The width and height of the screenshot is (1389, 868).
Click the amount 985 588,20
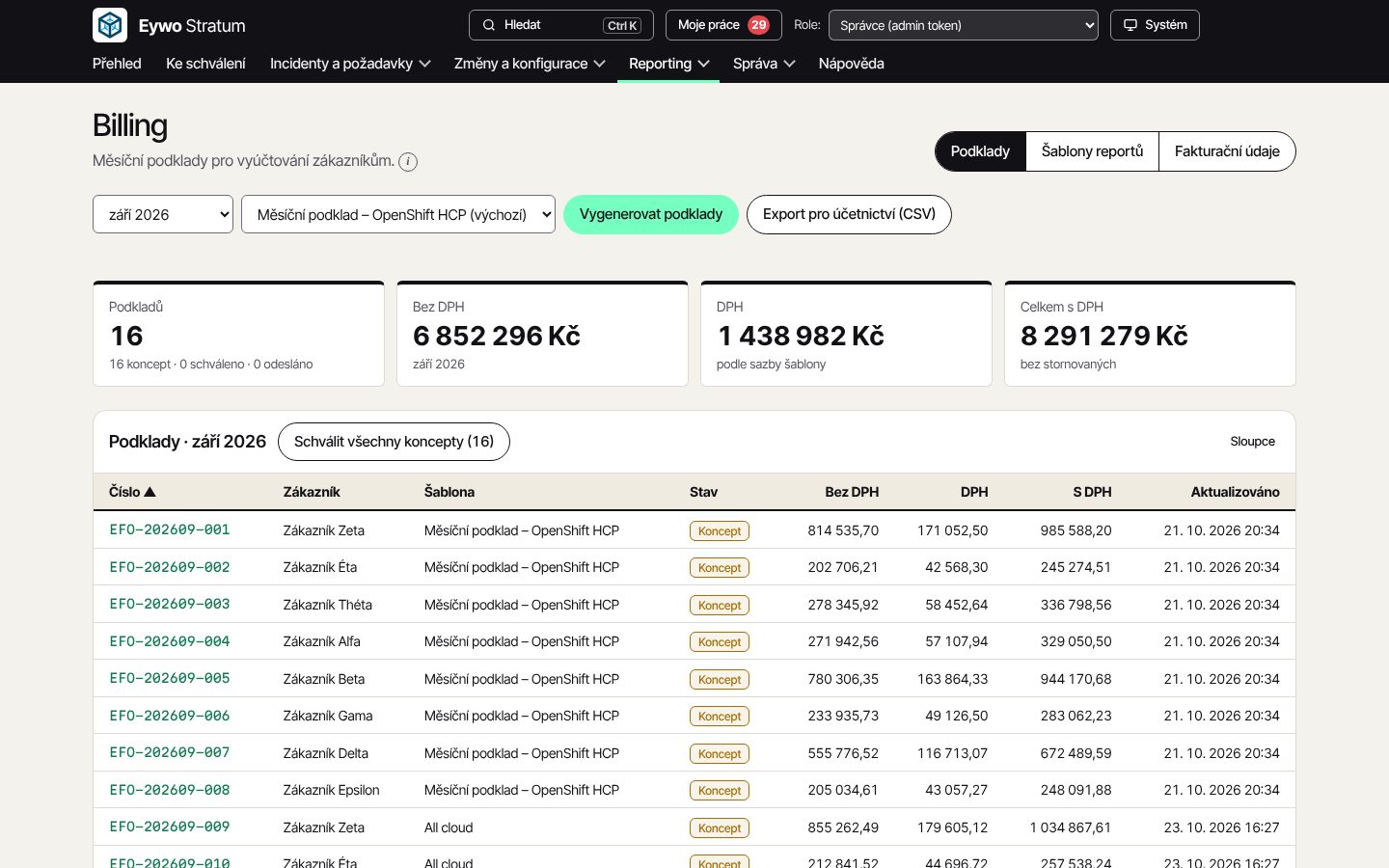point(1076,530)
